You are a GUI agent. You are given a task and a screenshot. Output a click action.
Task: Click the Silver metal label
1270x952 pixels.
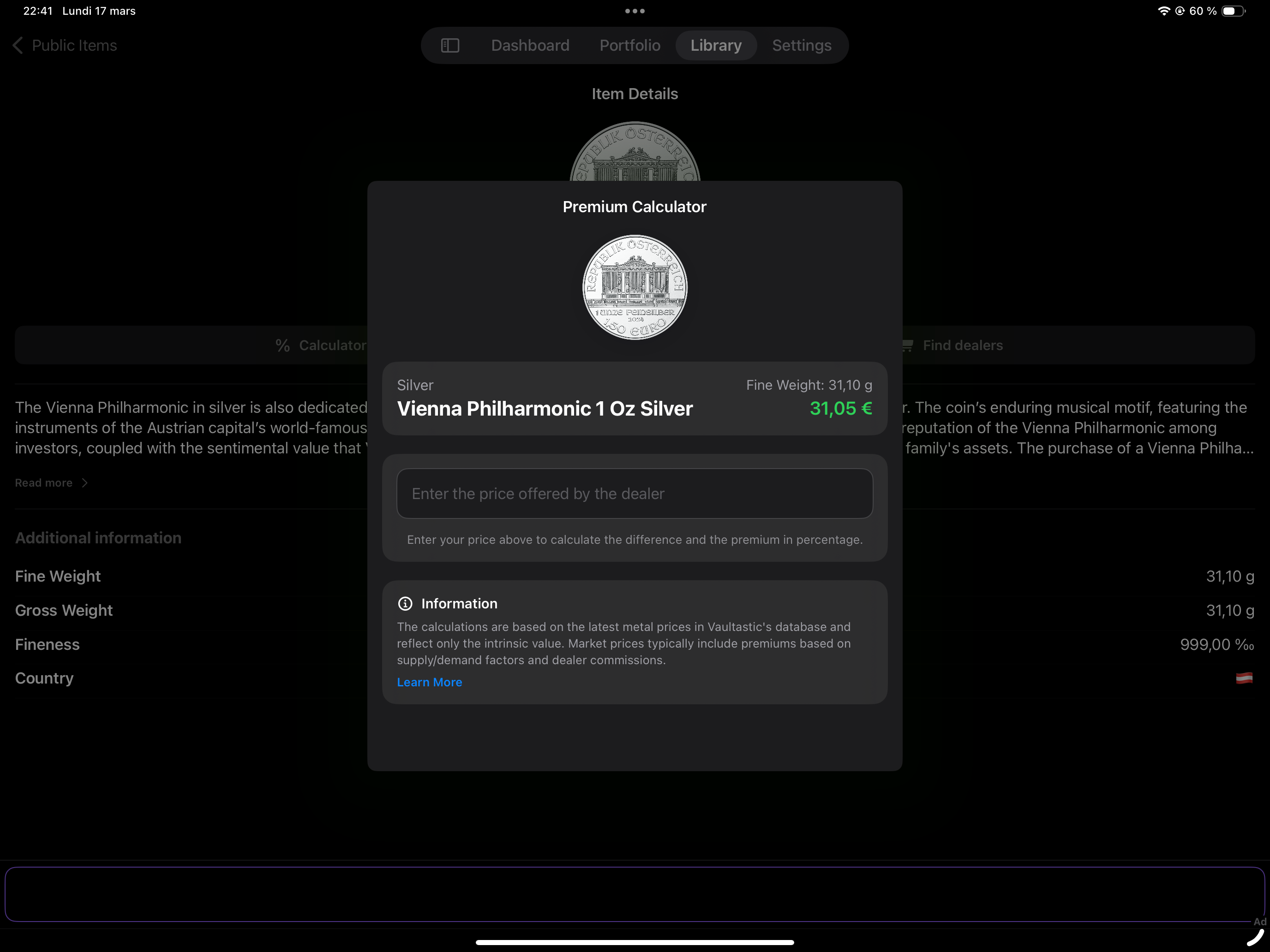click(415, 385)
